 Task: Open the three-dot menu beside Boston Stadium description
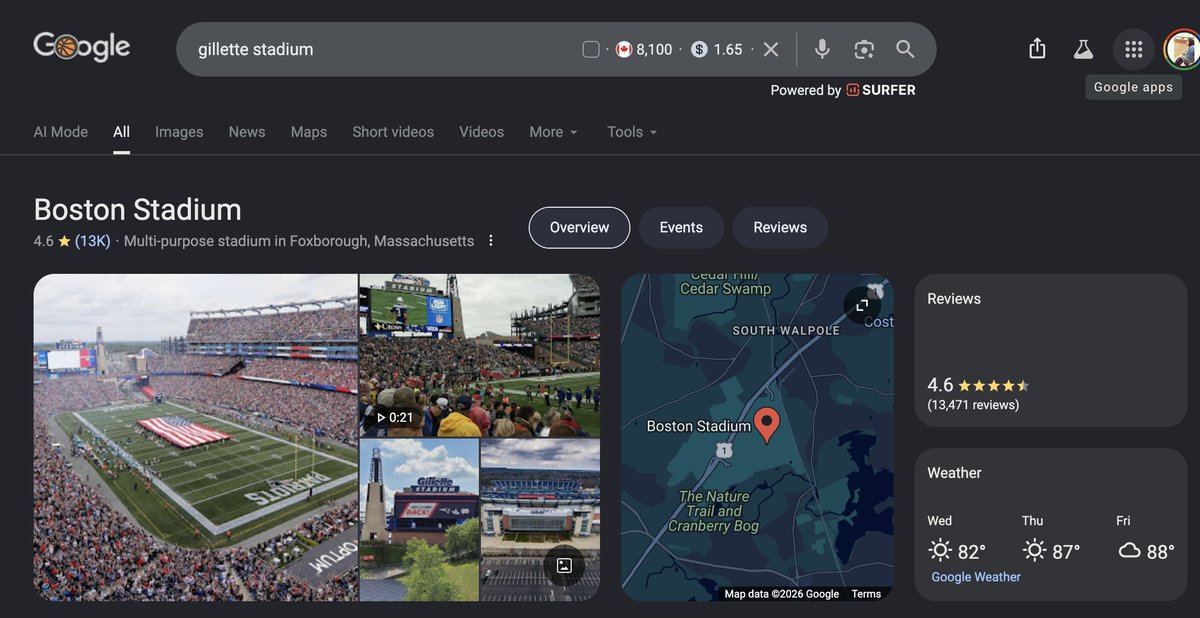[x=491, y=241]
